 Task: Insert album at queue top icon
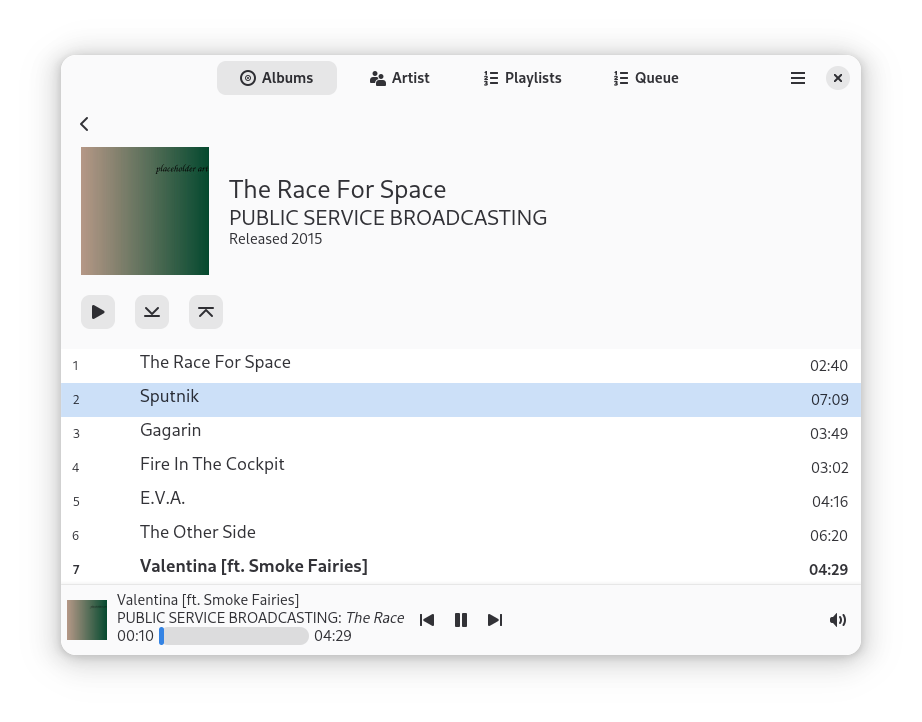click(x=206, y=312)
